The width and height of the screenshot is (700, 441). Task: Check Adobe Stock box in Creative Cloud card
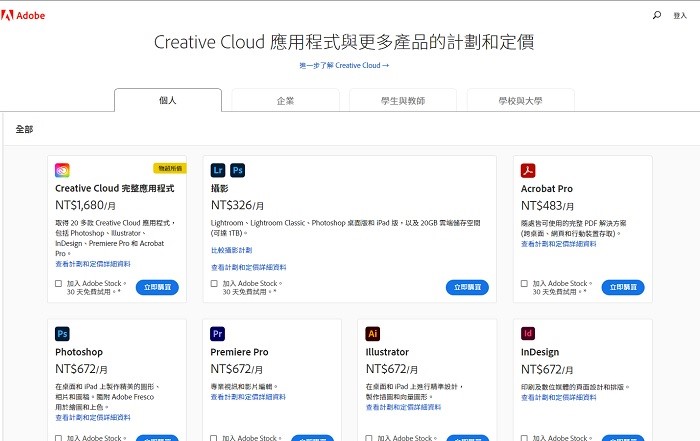coord(58,283)
